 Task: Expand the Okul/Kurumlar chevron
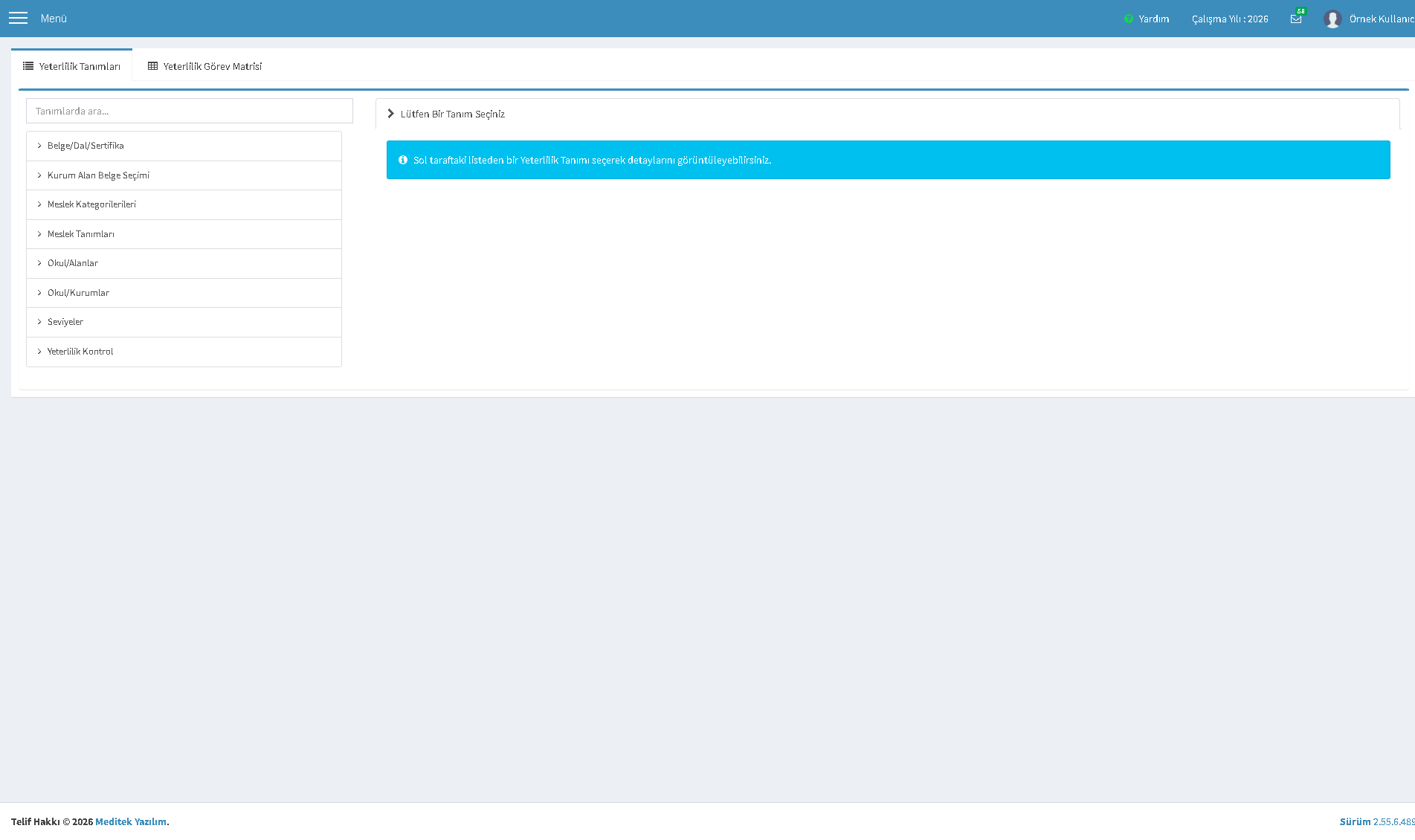(39, 293)
